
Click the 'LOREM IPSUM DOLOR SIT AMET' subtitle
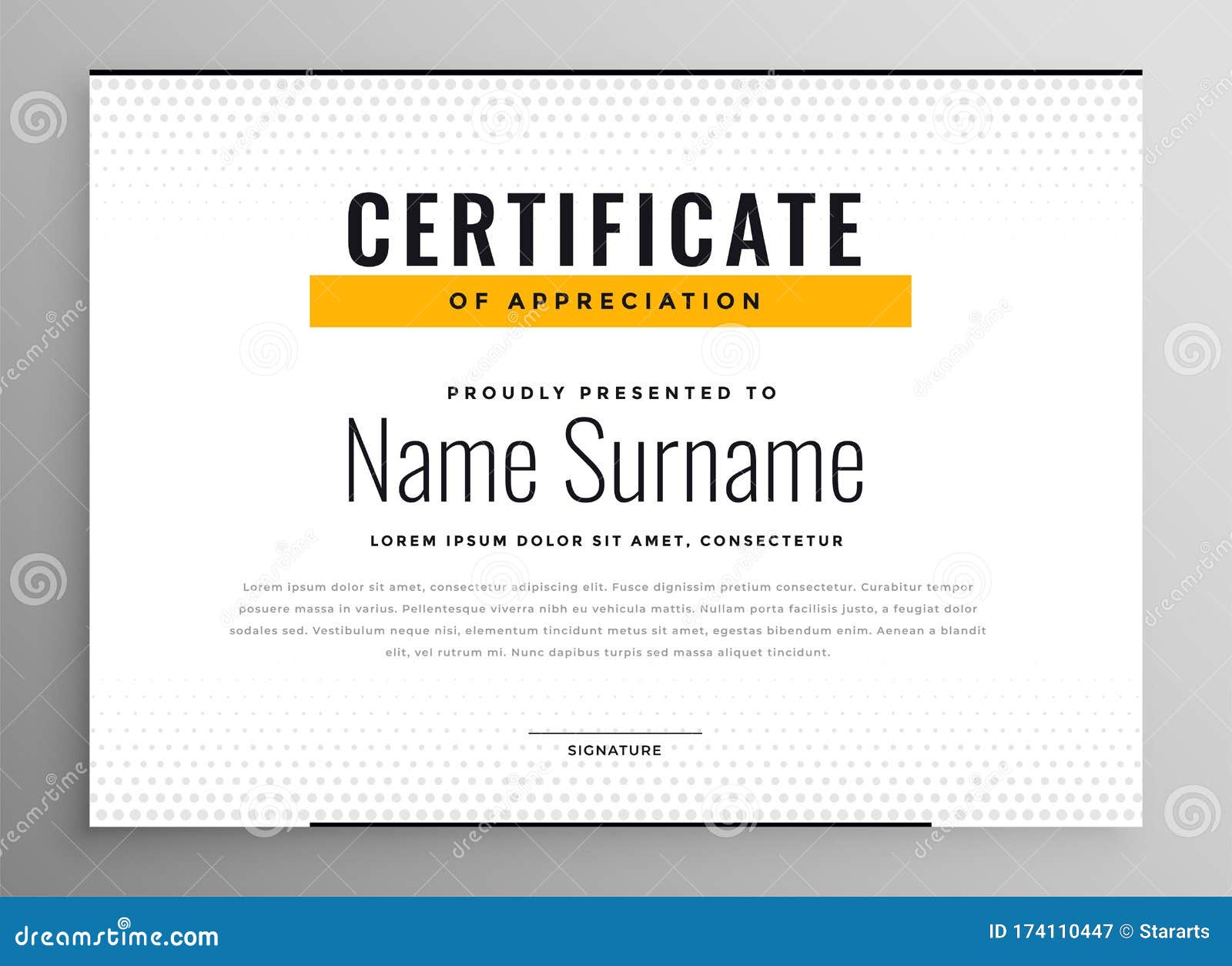[608, 541]
